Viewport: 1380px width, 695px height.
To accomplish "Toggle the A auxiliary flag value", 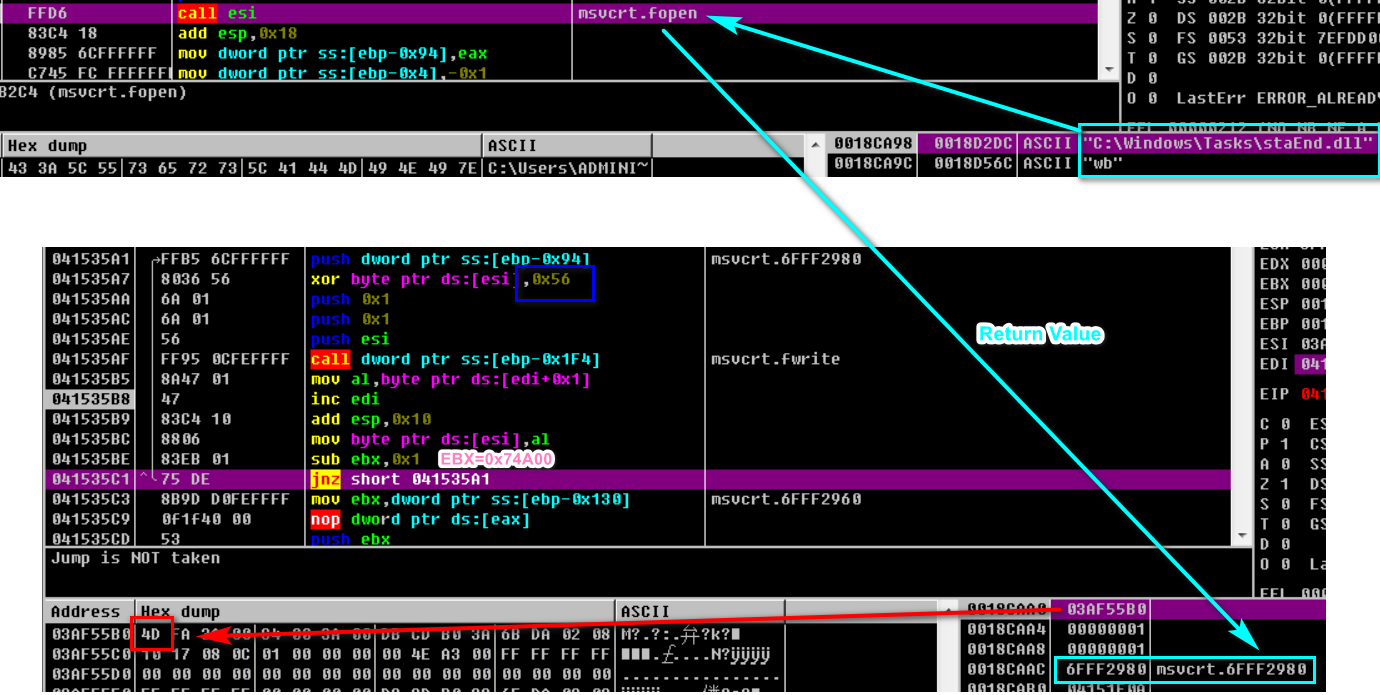I will 1285,464.
